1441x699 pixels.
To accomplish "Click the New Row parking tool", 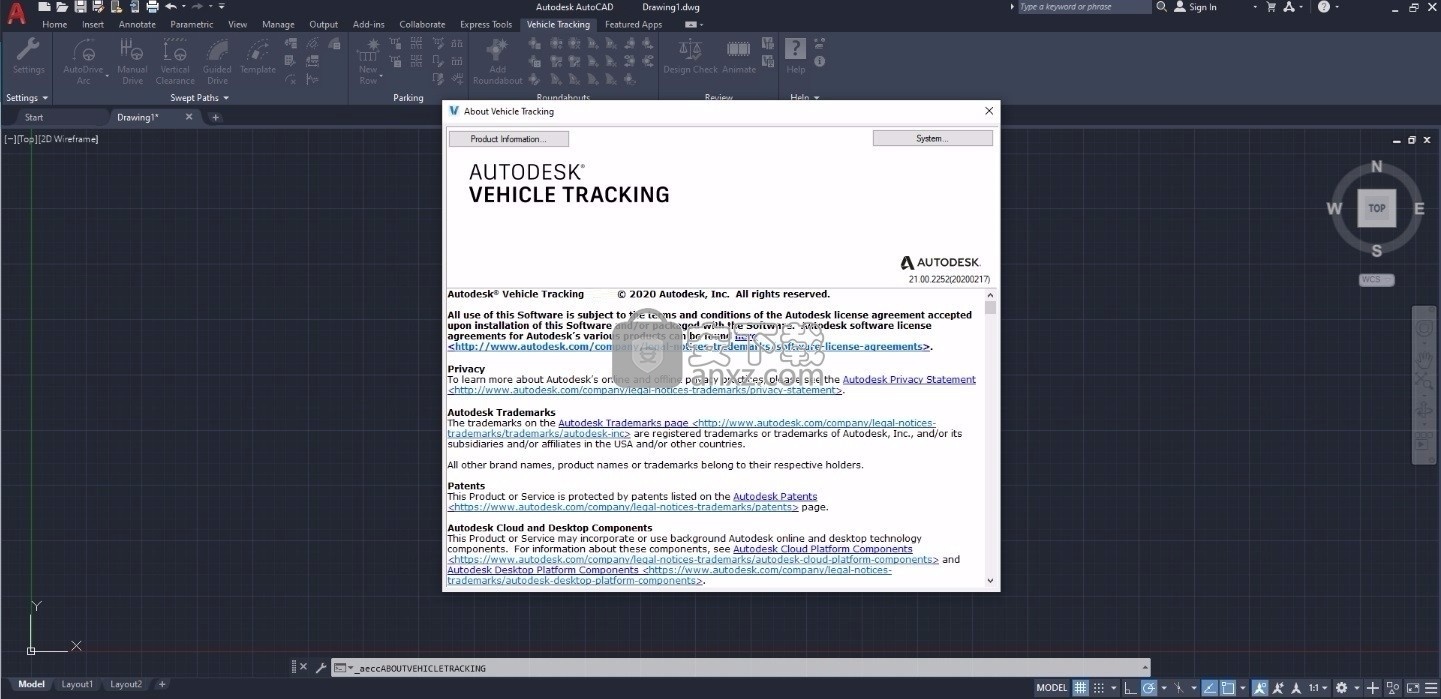I will point(369,59).
